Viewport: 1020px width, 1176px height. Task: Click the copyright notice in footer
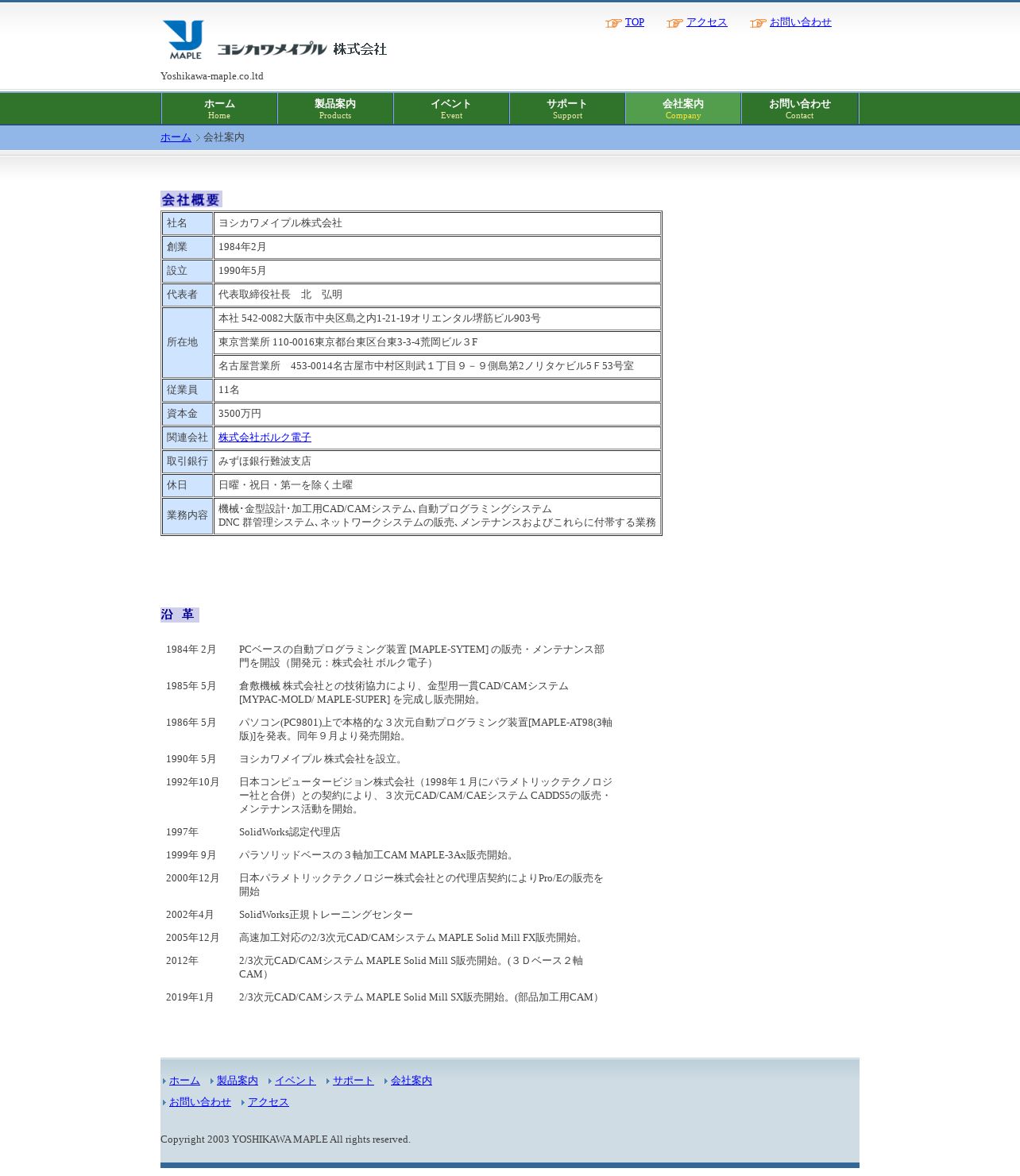tap(286, 1139)
